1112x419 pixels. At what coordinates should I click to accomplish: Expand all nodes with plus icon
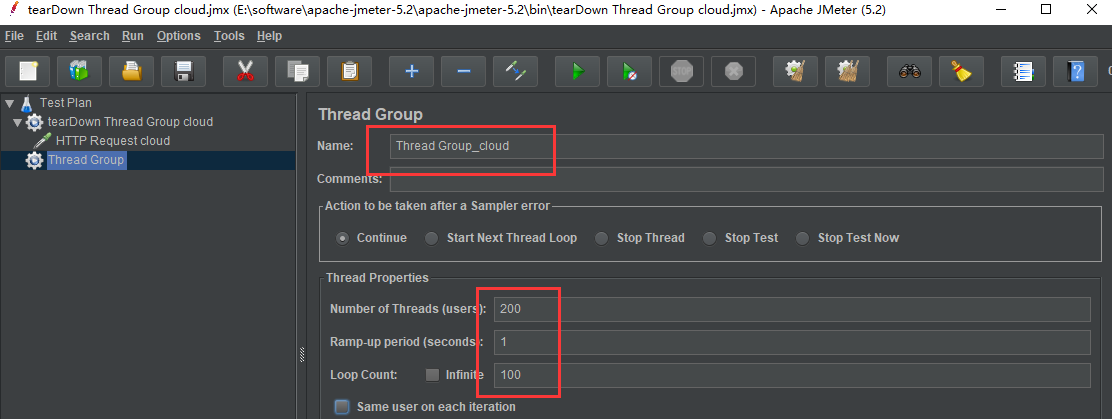[411, 71]
